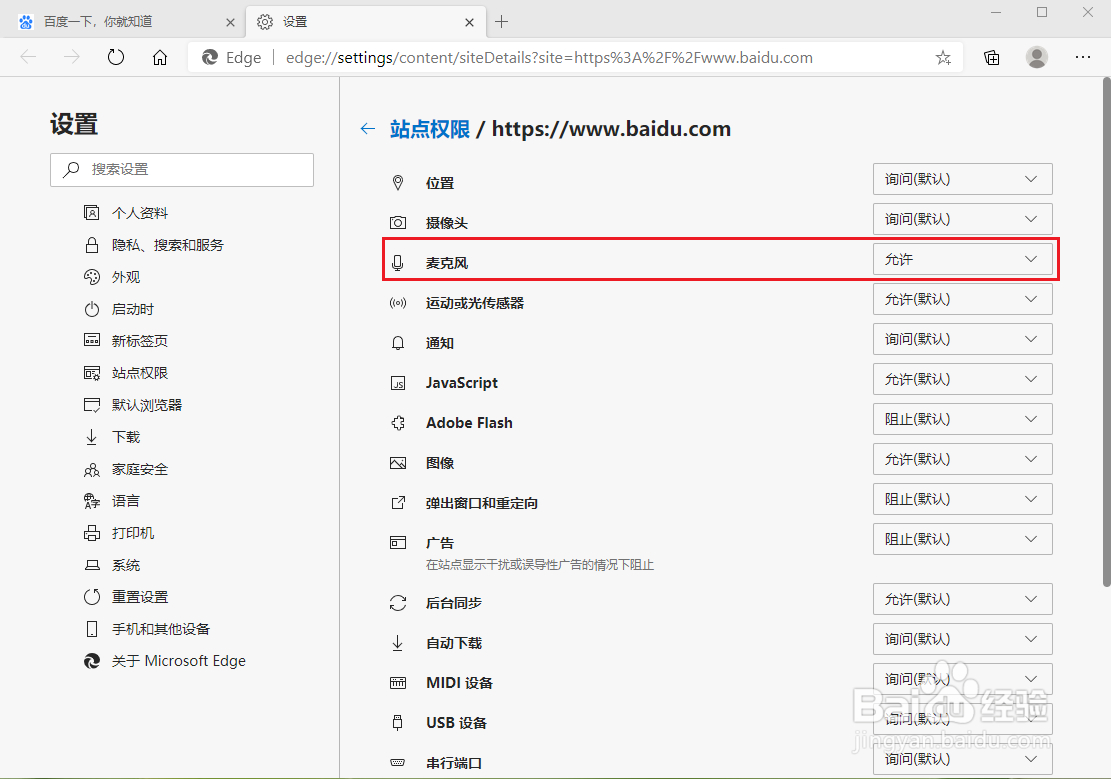Expand the 麦克风 permission dropdown
This screenshot has height=779, width=1111.
[x=962, y=259]
